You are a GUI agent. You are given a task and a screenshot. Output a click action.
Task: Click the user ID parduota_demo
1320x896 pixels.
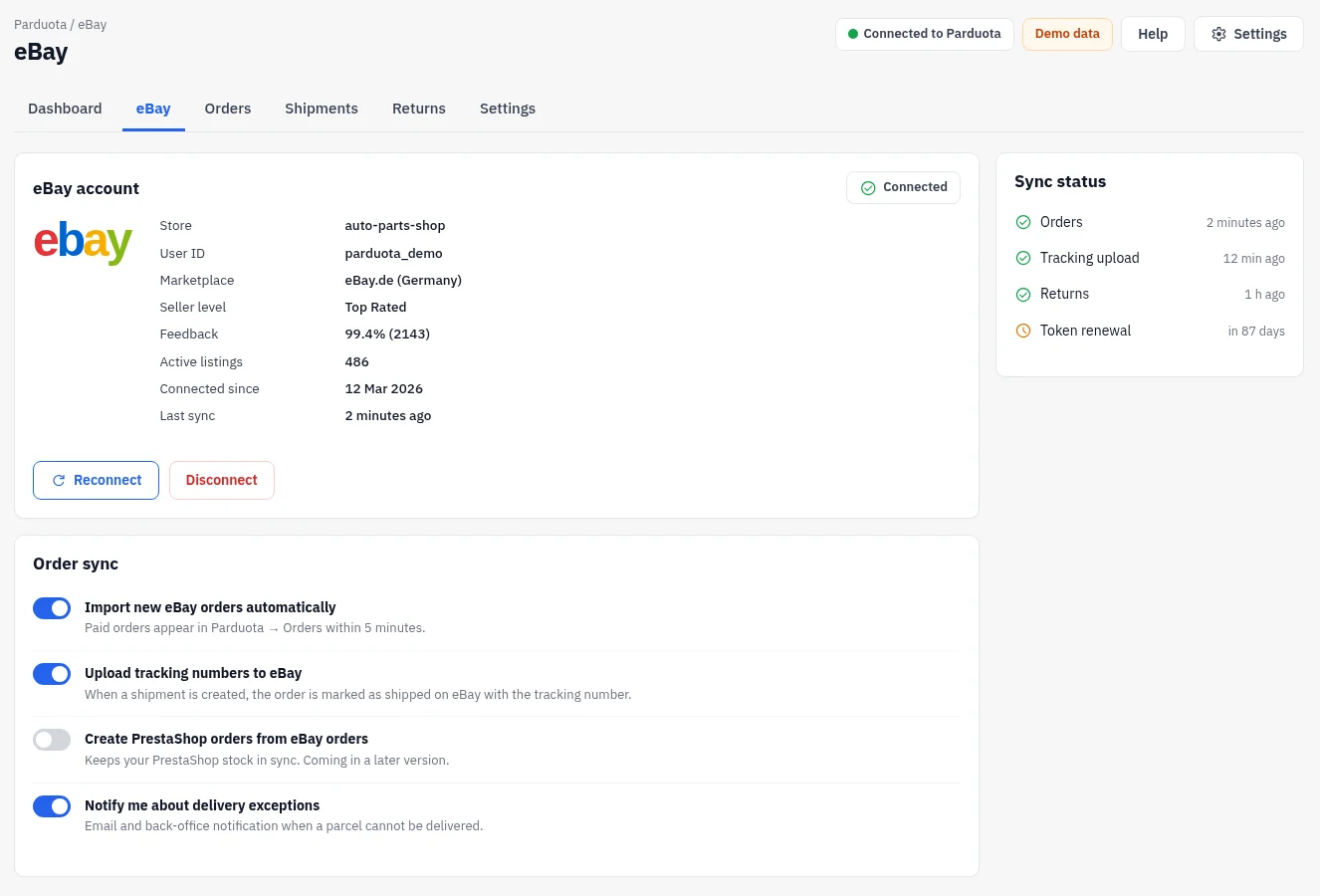click(394, 254)
